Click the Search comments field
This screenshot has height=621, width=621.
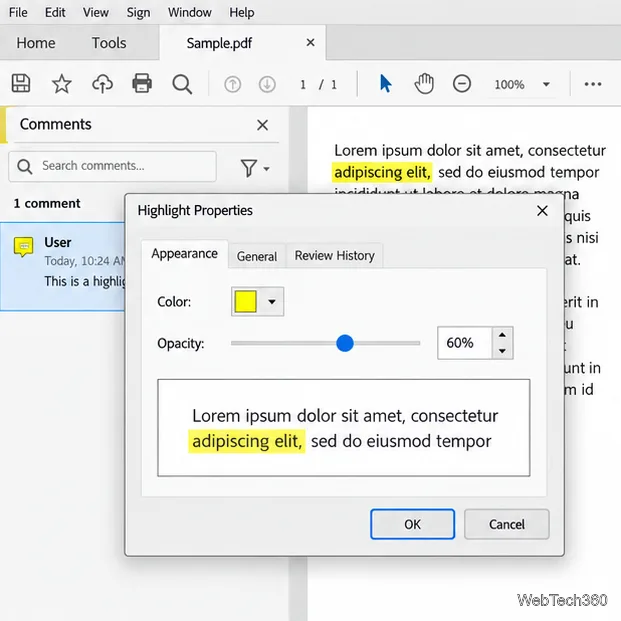(x=112, y=166)
